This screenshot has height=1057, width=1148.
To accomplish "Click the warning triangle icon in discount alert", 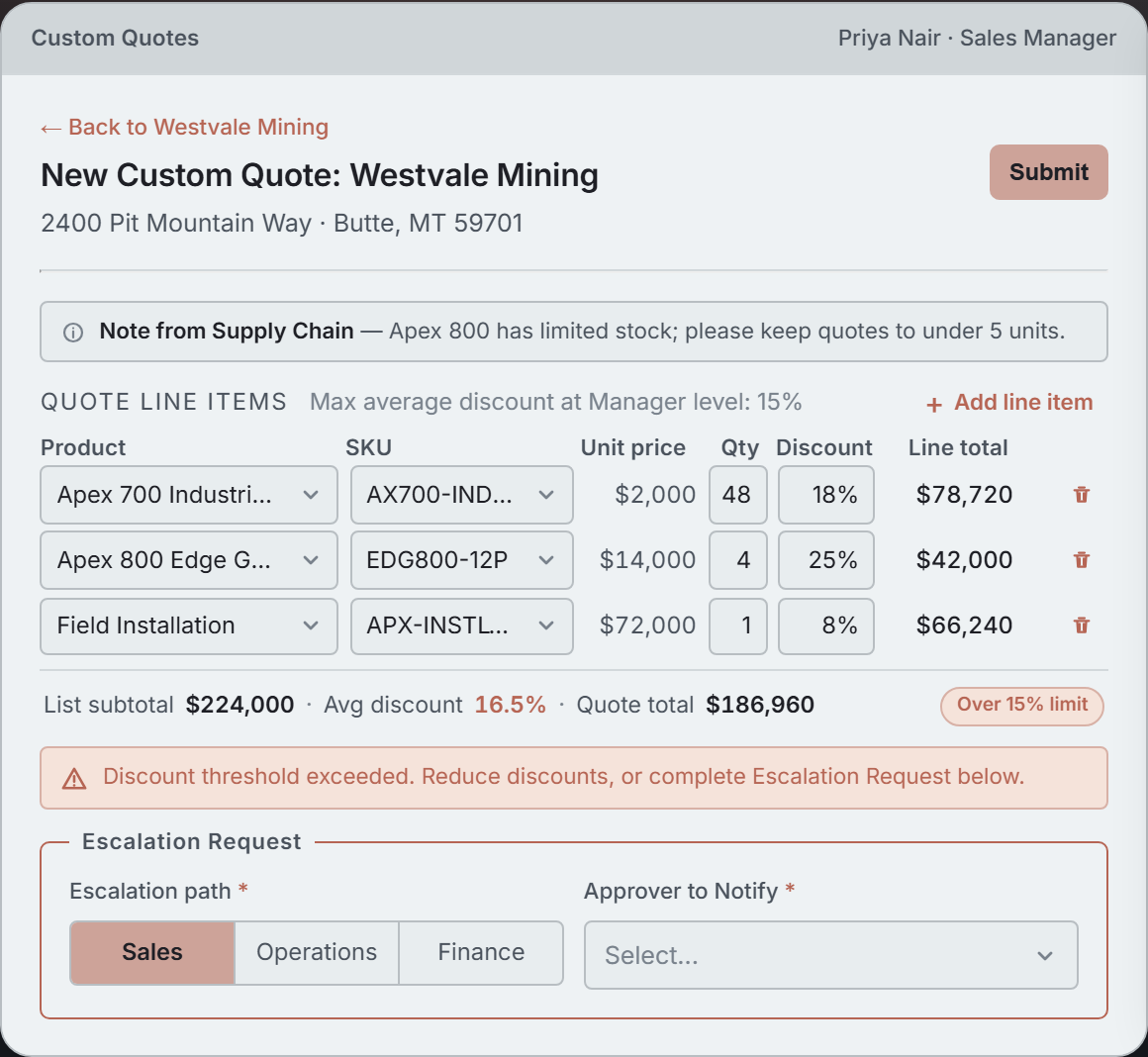I will tap(74, 779).
